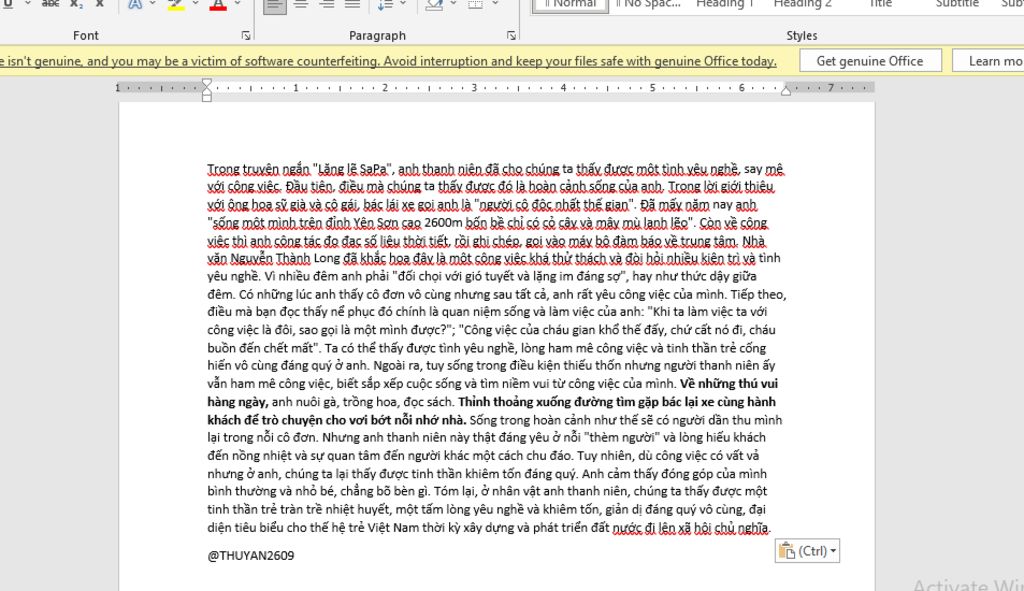Apply the No Spacing style
Screen dimensions: 1024x591
pyautogui.click(x=648, y=4)
